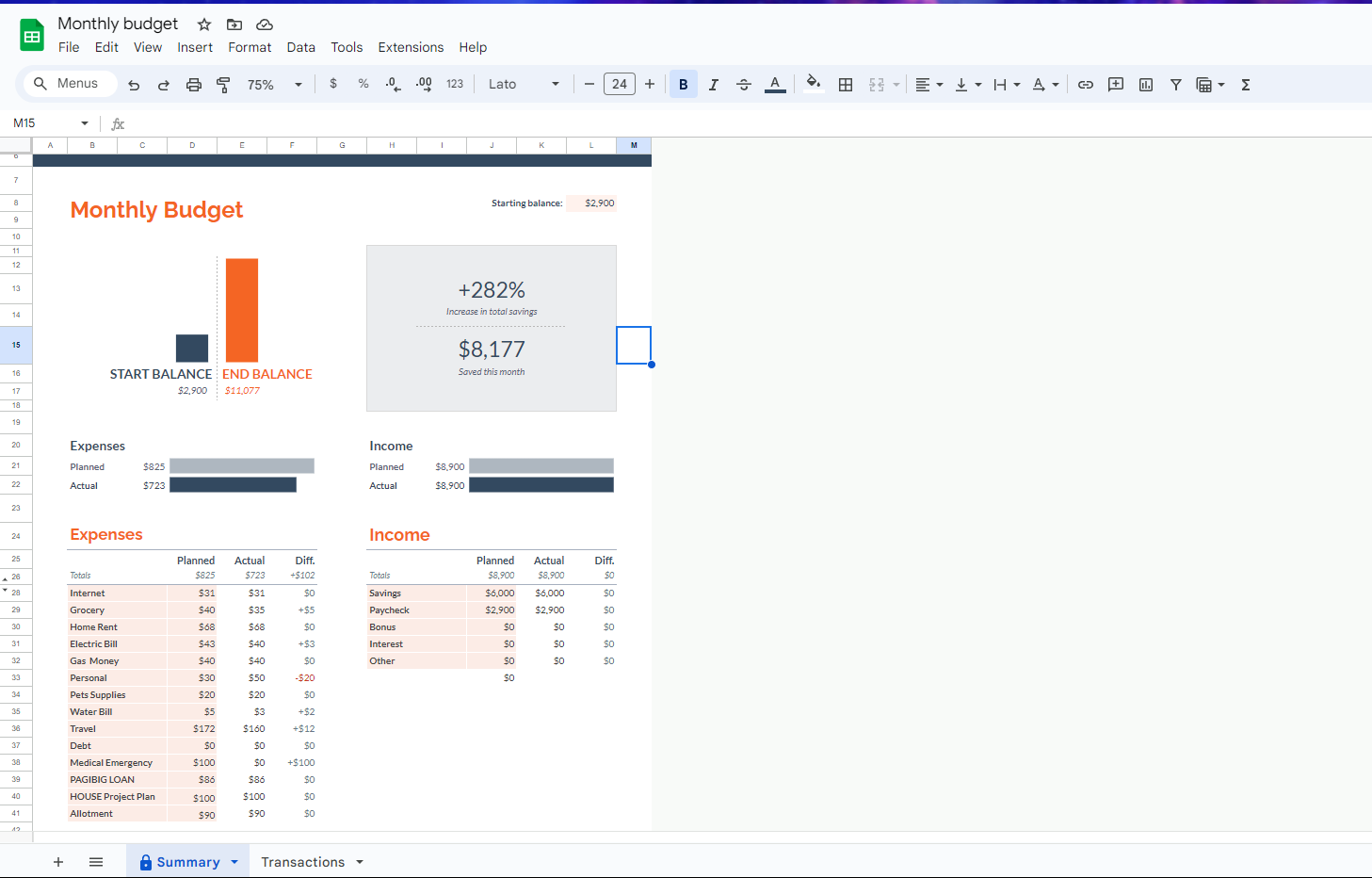Switch to the Transactions sheet tab
Image resolution: width=1372 pixels, height=878 pixels.
point(302,862)
